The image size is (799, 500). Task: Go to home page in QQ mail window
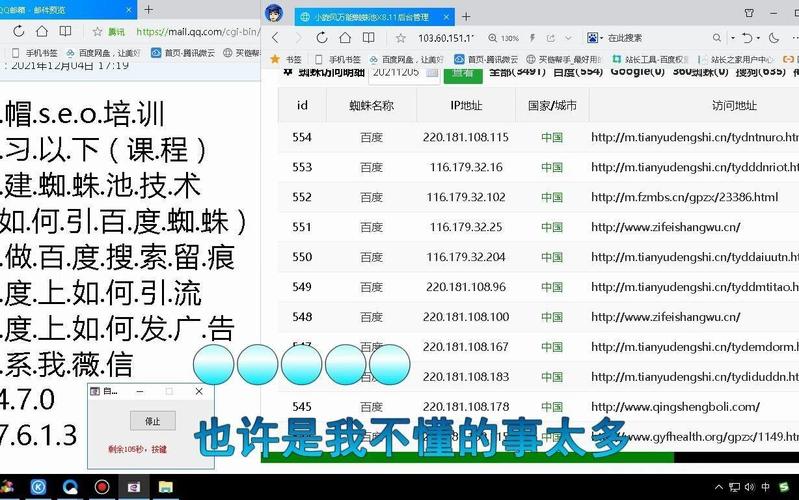pos(42,32)
